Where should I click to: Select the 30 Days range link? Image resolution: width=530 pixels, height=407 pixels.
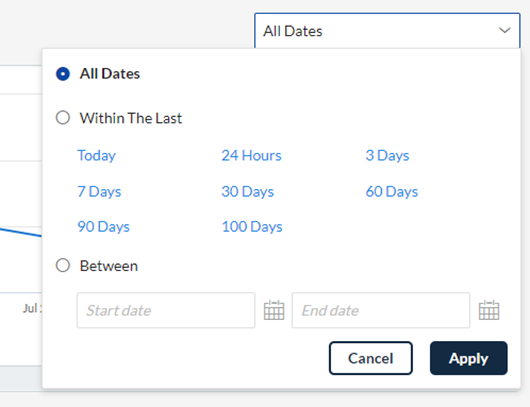point(248,192)
